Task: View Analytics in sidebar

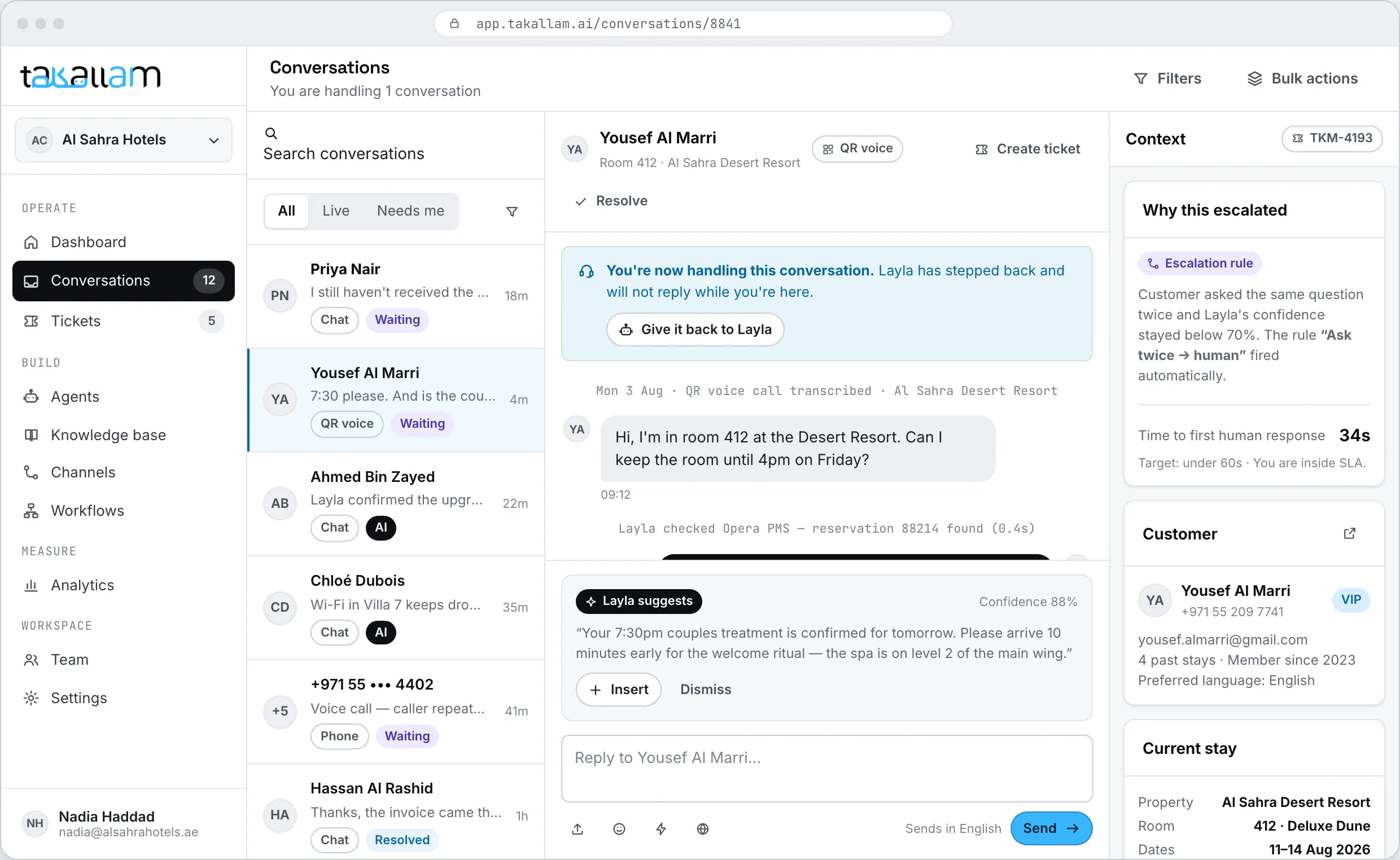Action: pyautogui.click(x=124, y=585)
